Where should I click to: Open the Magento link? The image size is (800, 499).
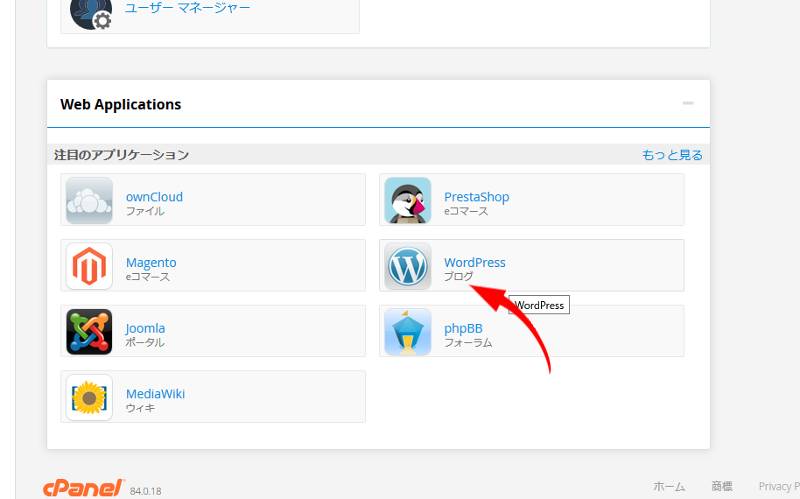pos(151,263)
